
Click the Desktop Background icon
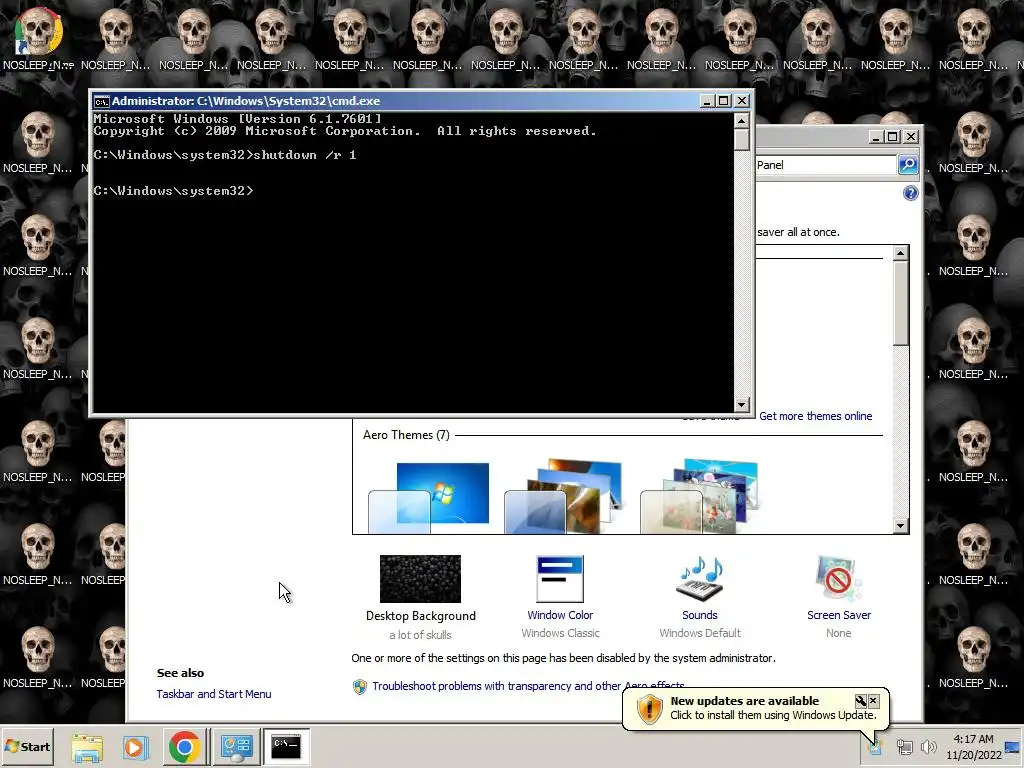tap(421, 579)
